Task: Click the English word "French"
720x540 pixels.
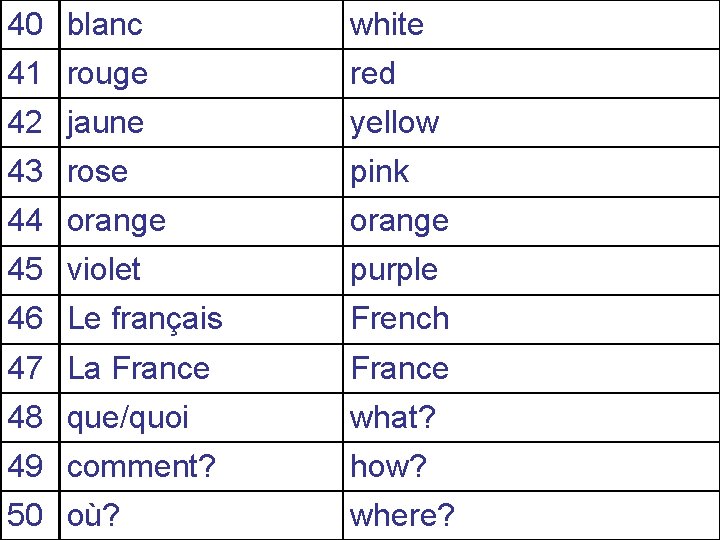Action: pos(399,319)
